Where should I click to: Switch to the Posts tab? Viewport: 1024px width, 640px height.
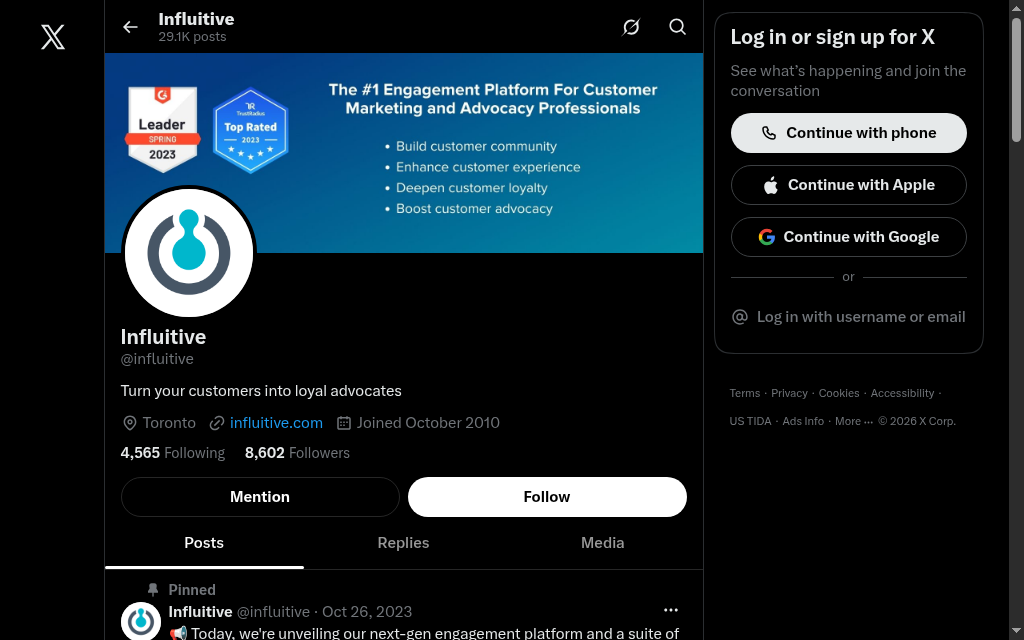tap(204, 543)
